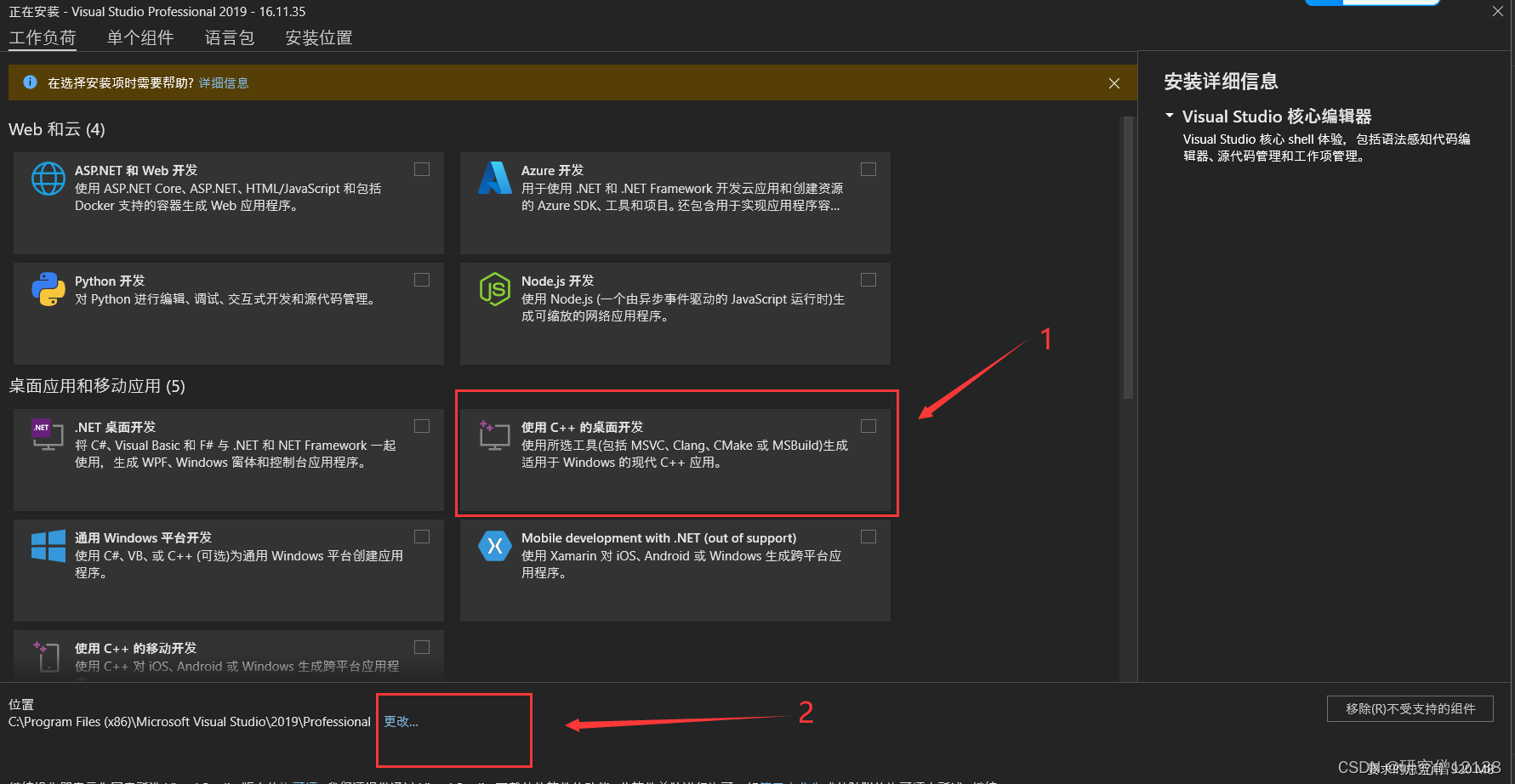Click the Azure development logo icon
Image resolution: width=1515 pixels, height=784 pixels.
click(x=494, y=179)
